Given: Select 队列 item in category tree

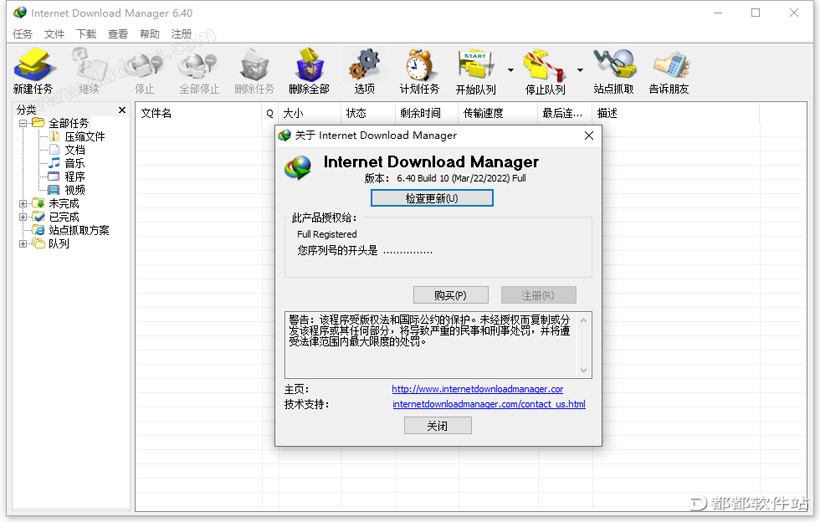Looking at the screenshot, I should point(59,243).
